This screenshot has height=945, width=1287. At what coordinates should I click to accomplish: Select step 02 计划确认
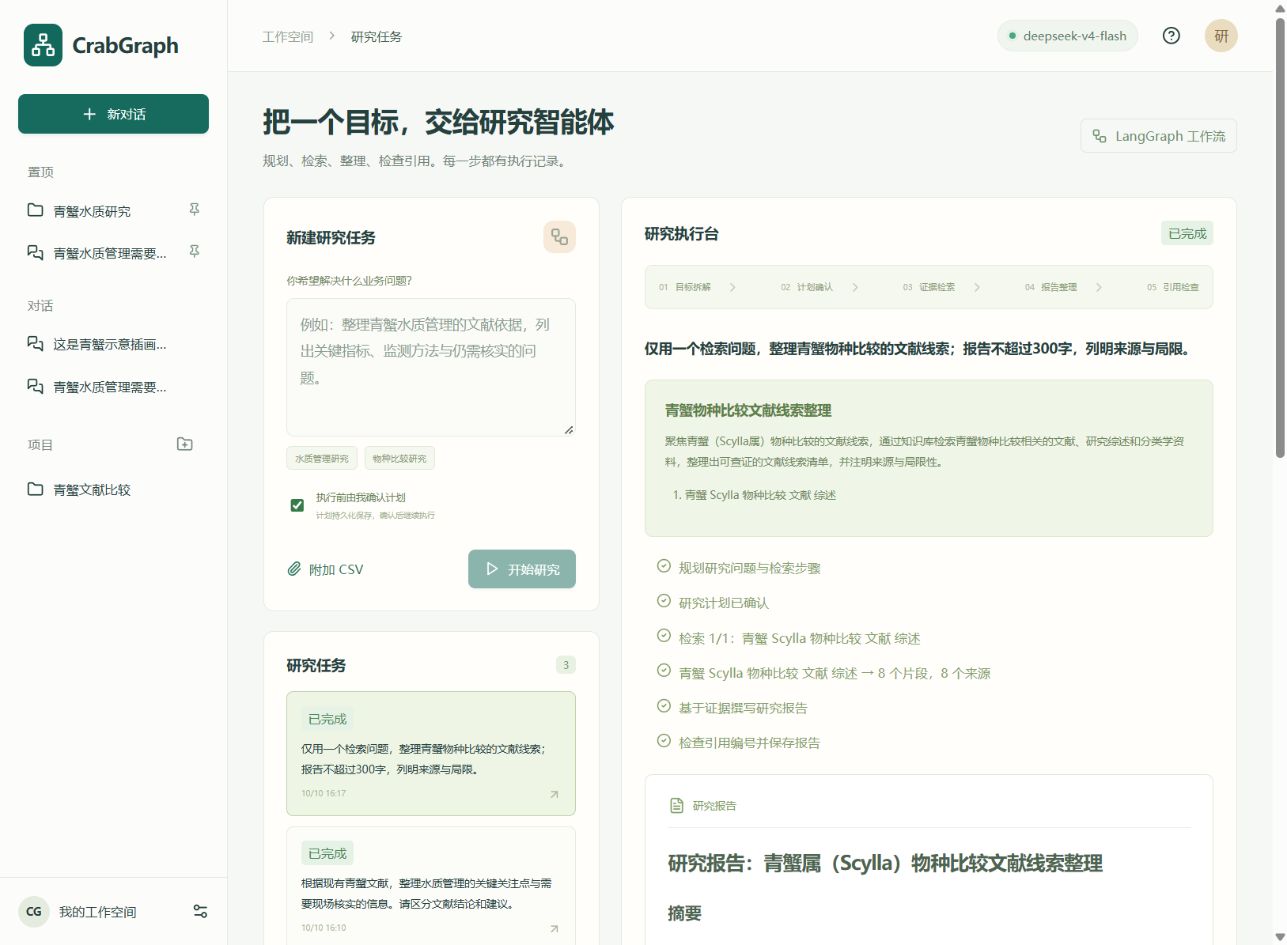807,287
